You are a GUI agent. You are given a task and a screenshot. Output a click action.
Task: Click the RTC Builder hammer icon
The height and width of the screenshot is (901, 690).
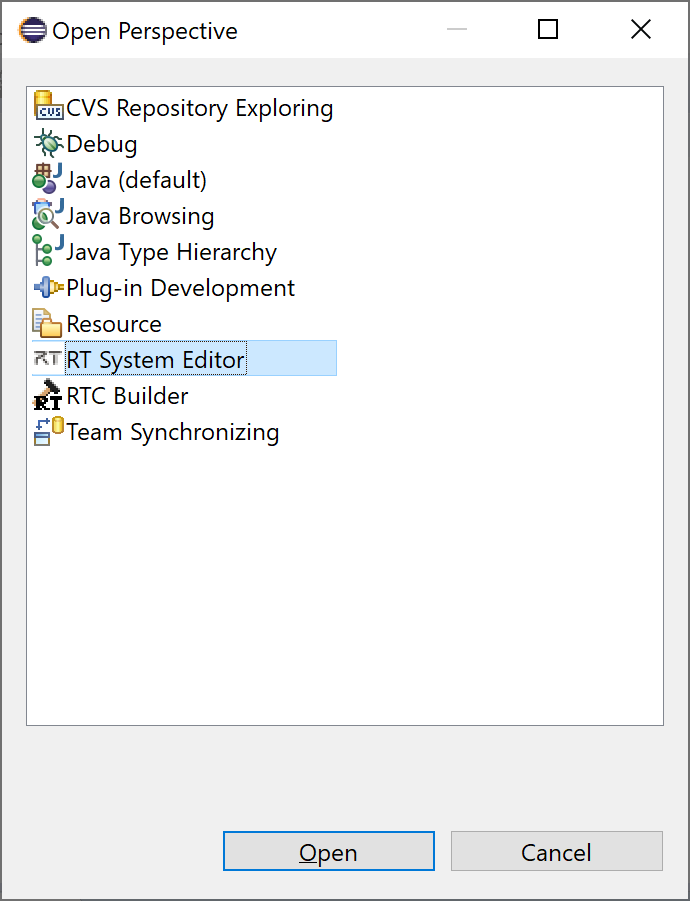coord(48,396)
